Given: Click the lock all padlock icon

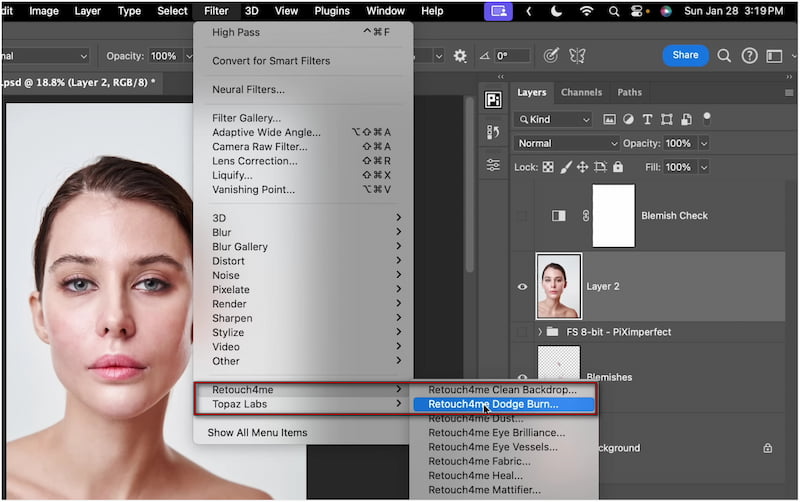Looking at the screenshot, I should coord(618,167).
